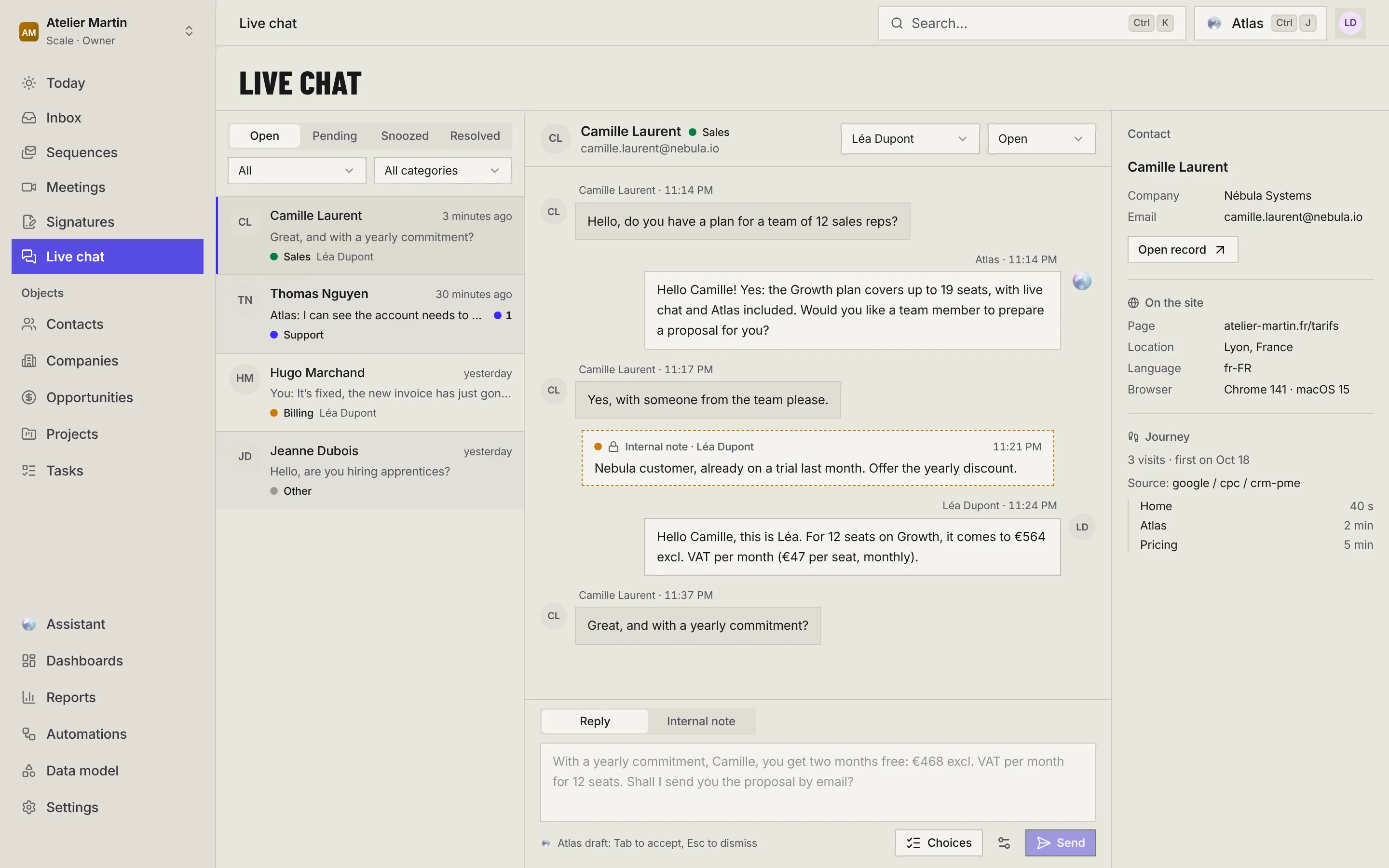Select the Open conversations tab
This screenshot has height=868, width=1389.
[x=265, y=136]
